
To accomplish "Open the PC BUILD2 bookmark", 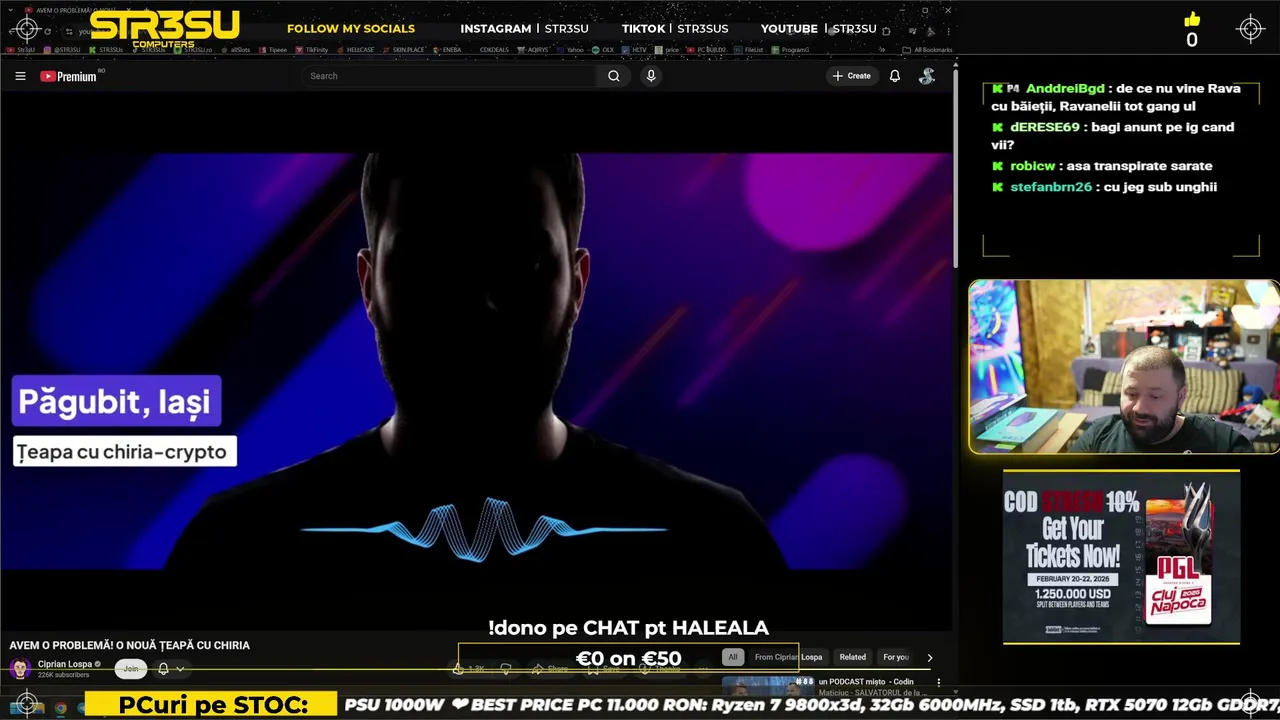I will click(x=706, y=49).
